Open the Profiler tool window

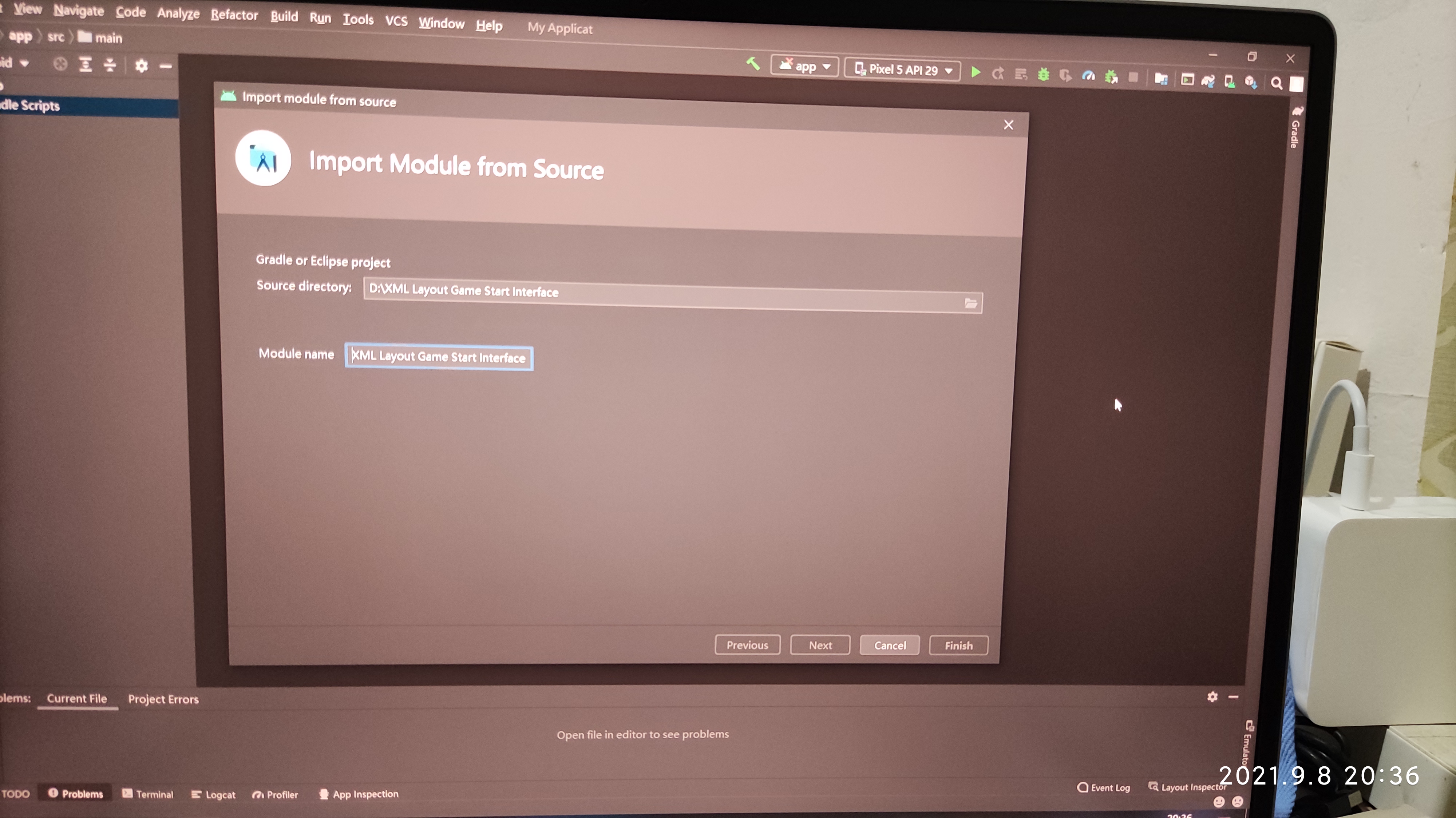(275, 794)
